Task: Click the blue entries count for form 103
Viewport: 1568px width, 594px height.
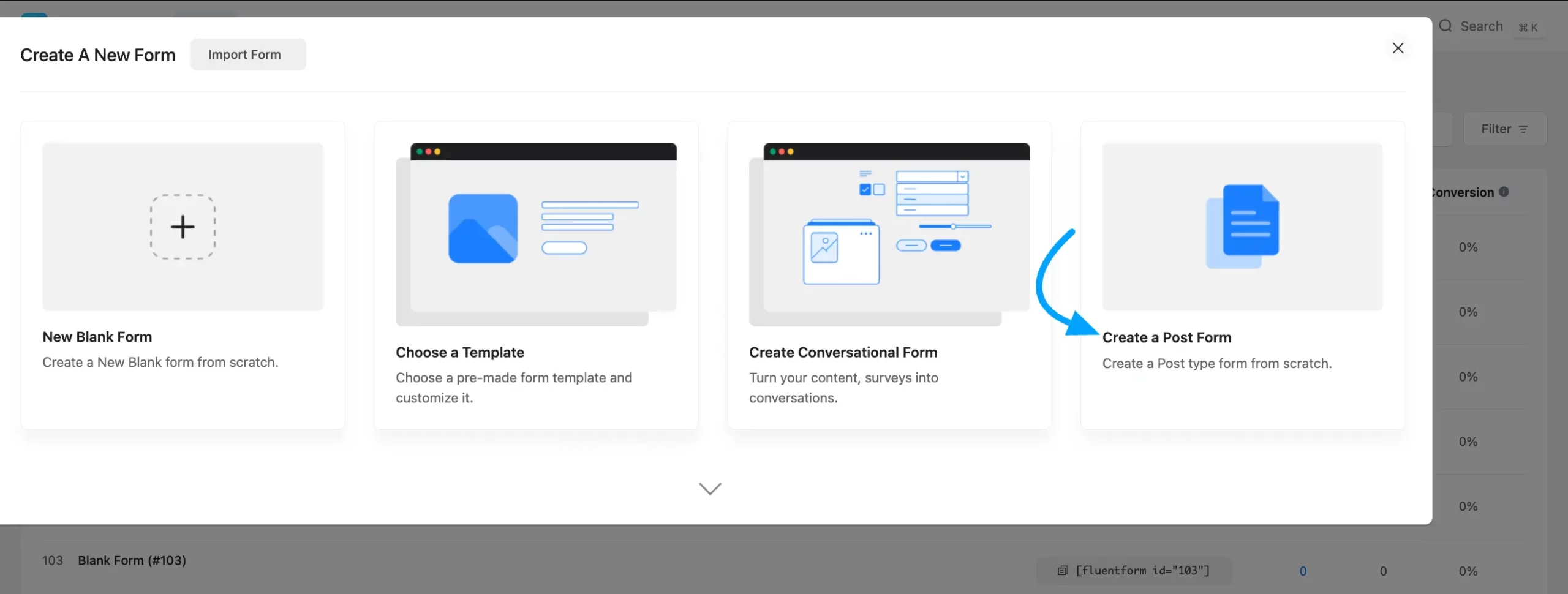Action: [1303, 571]
